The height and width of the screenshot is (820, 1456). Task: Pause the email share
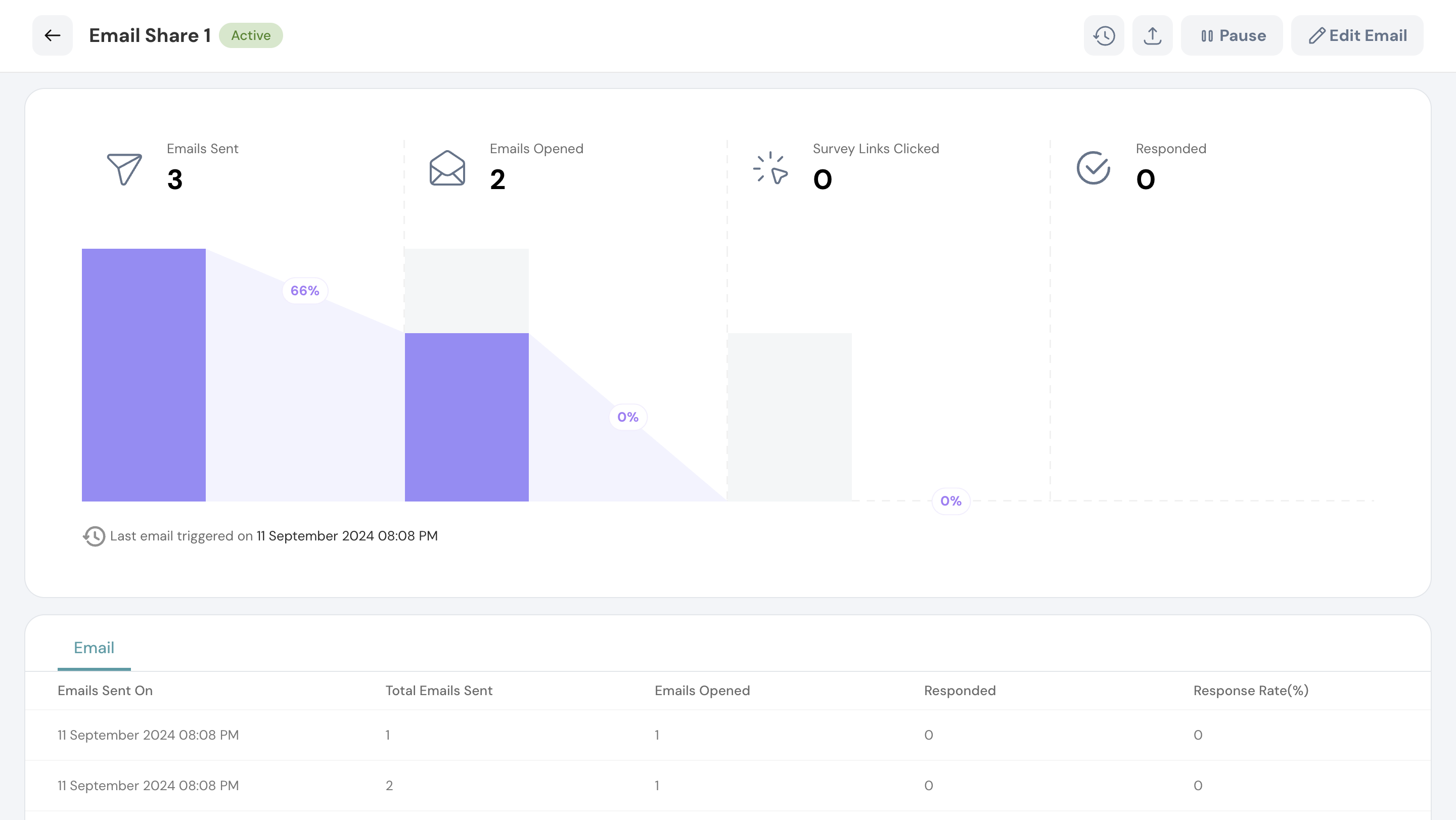click(x=1232, y=35)
